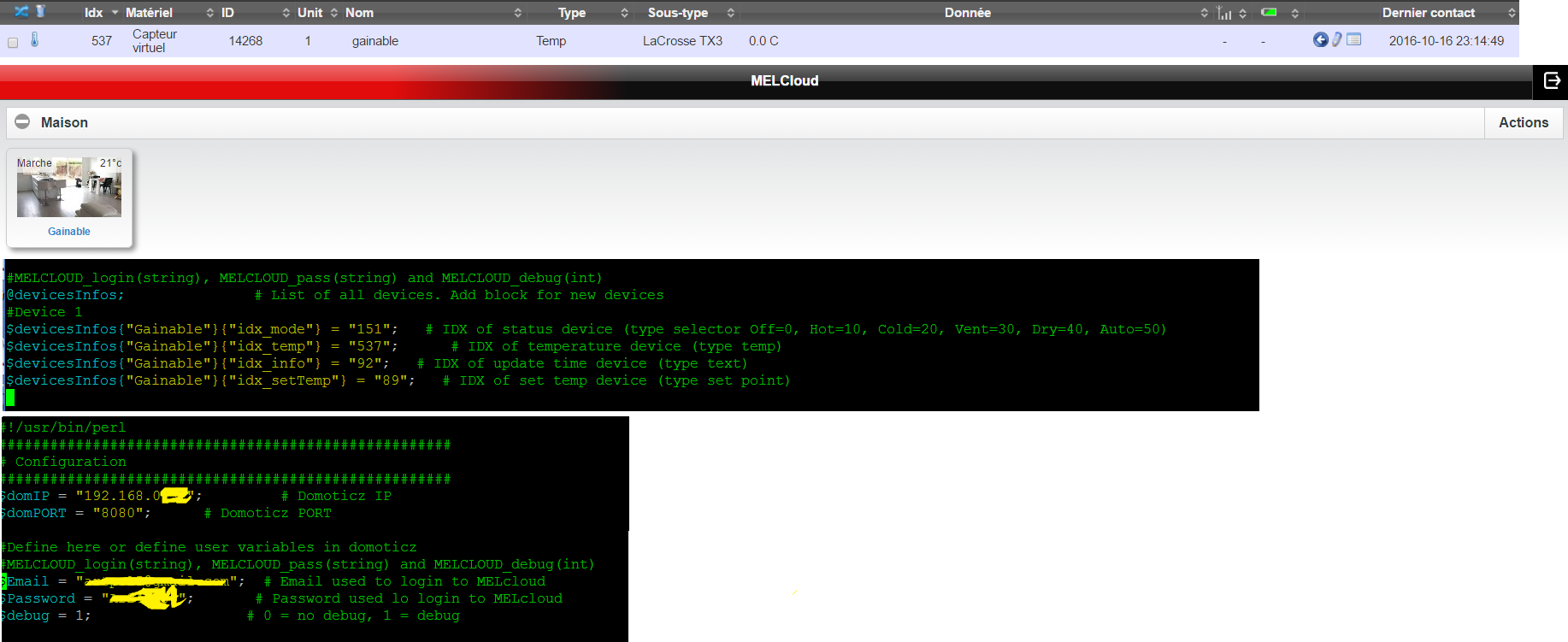This screenshot has height=642, width=1568.
Task: Click the 'Marche' status on Gainable card
Action: click(34, 163)
